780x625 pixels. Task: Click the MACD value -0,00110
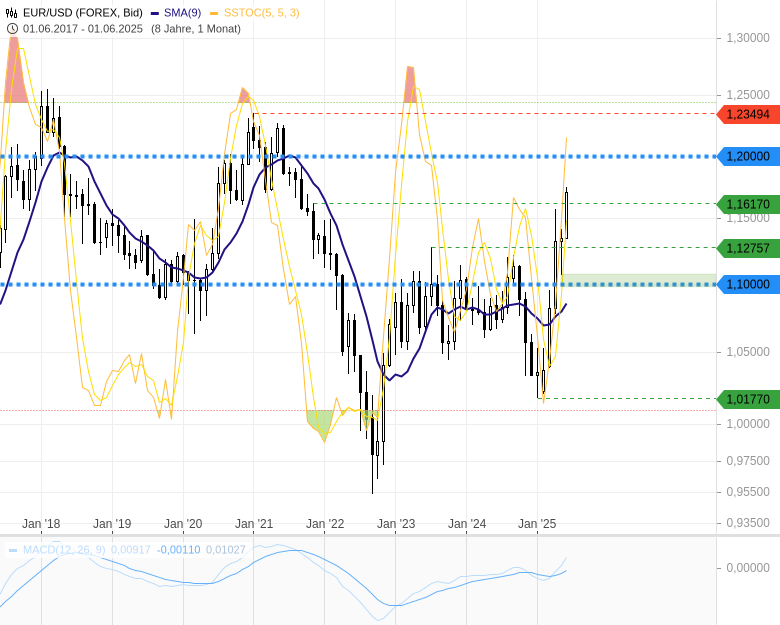(179, 550)
